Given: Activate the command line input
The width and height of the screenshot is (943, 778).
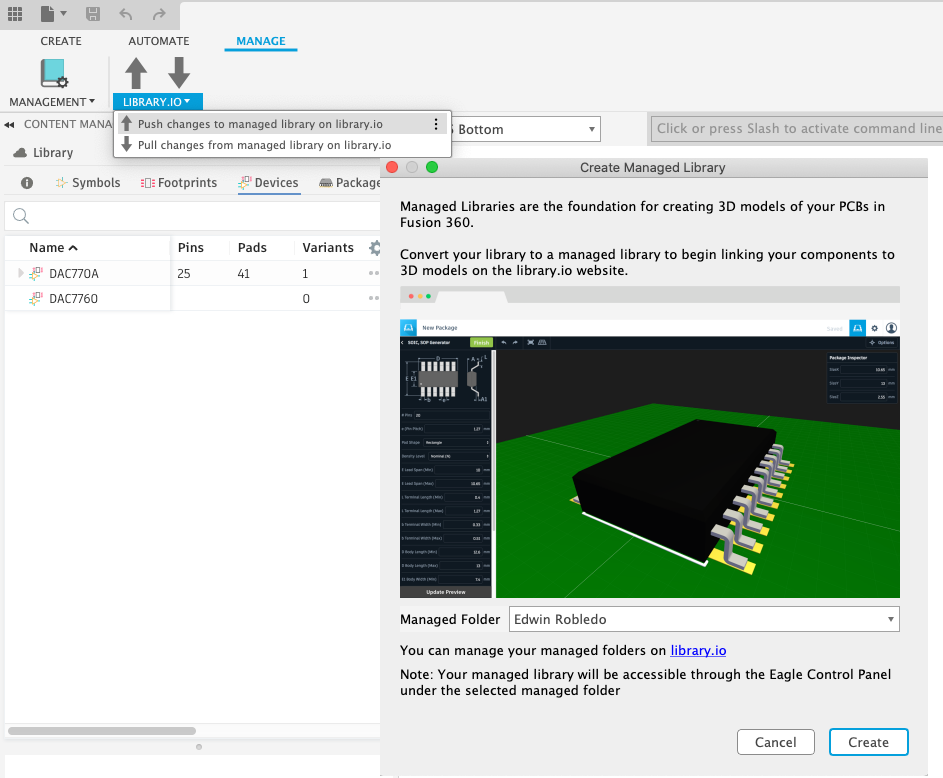Looking at the screenshot, I should click(797, 128).
